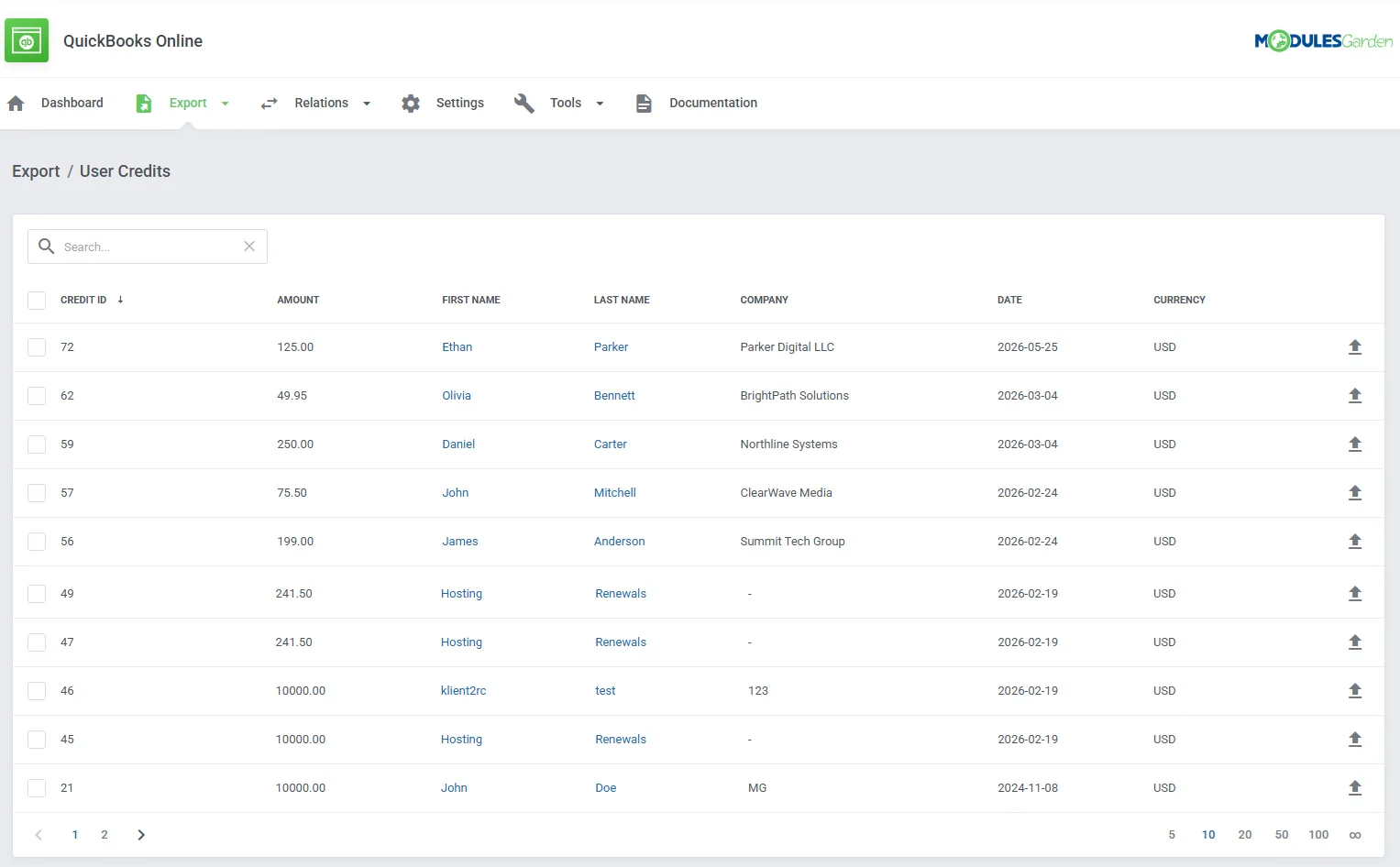
Task: Export credit 56 using its upload icon
Action: 1355,542
